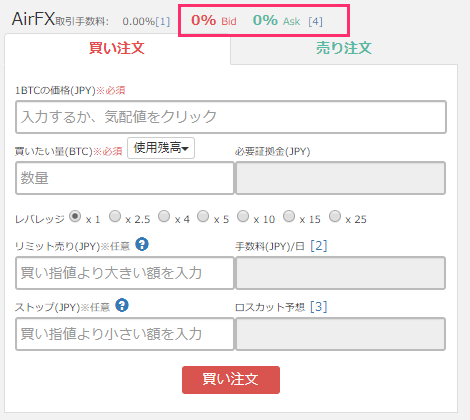
Task: Open footnote [1] link next to fee
Action: click(x=163, y=22)
